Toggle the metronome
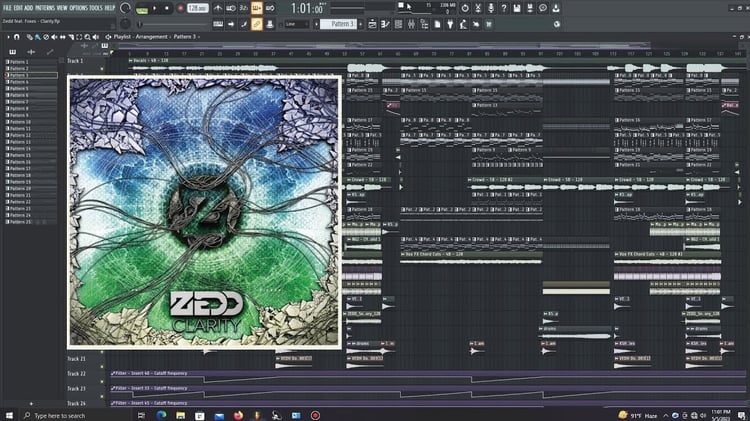The image size is (750, 421). tap(218, 8)
